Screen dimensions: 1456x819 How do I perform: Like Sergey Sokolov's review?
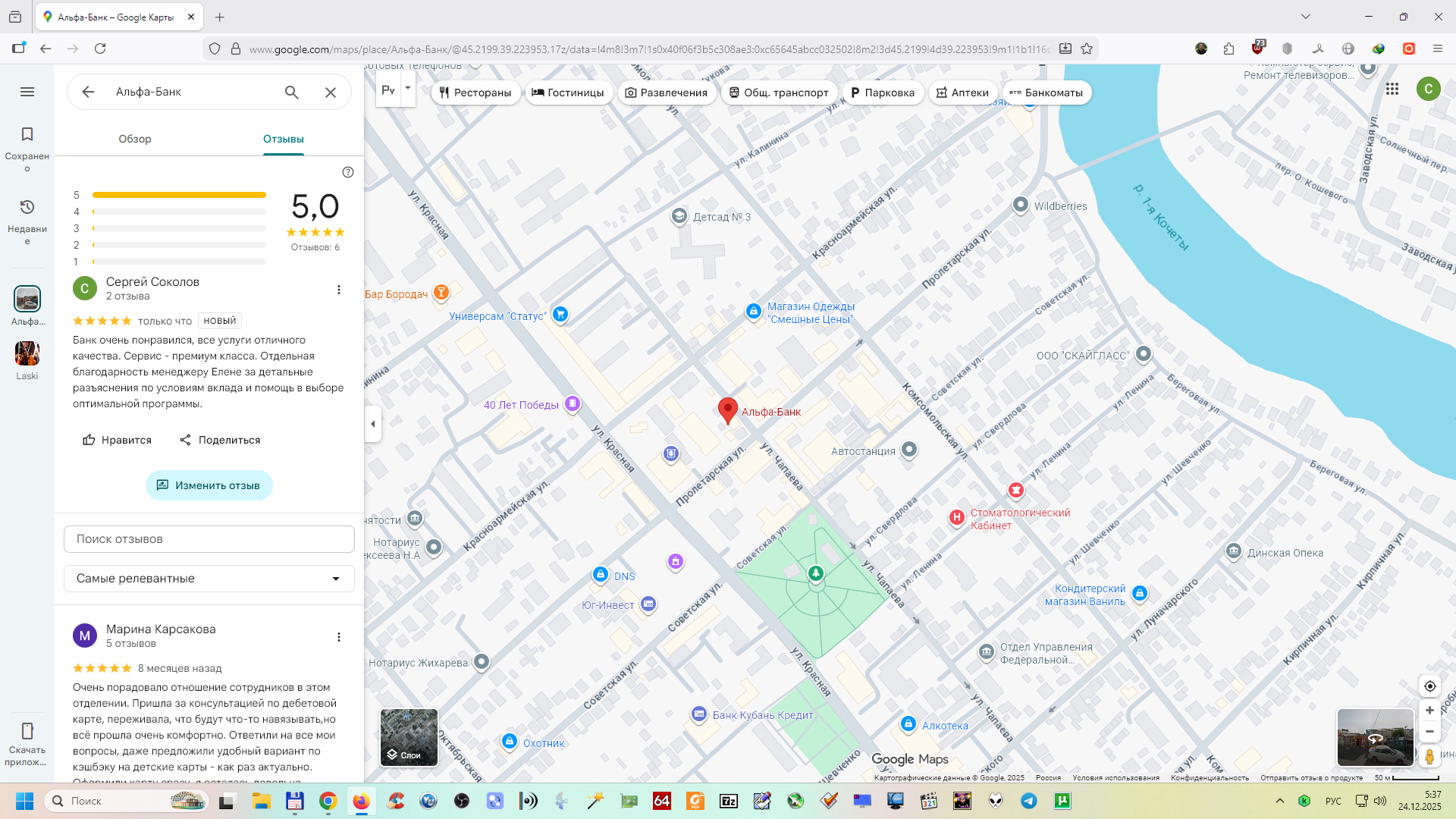pos(117,440)
